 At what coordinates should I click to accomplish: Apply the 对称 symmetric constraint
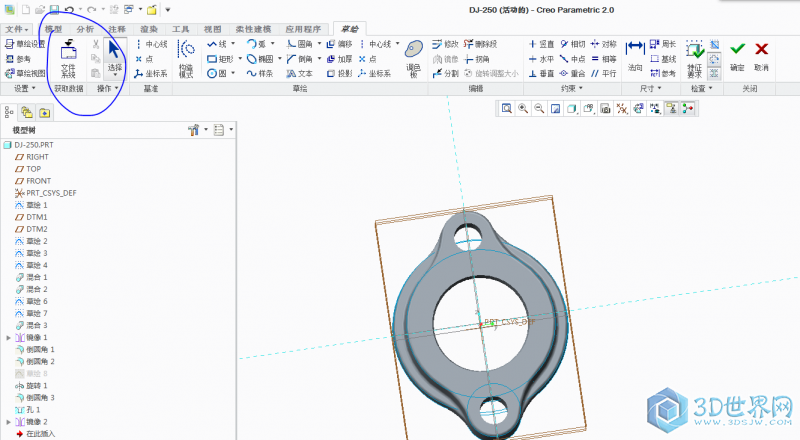[x=604, y=44]
